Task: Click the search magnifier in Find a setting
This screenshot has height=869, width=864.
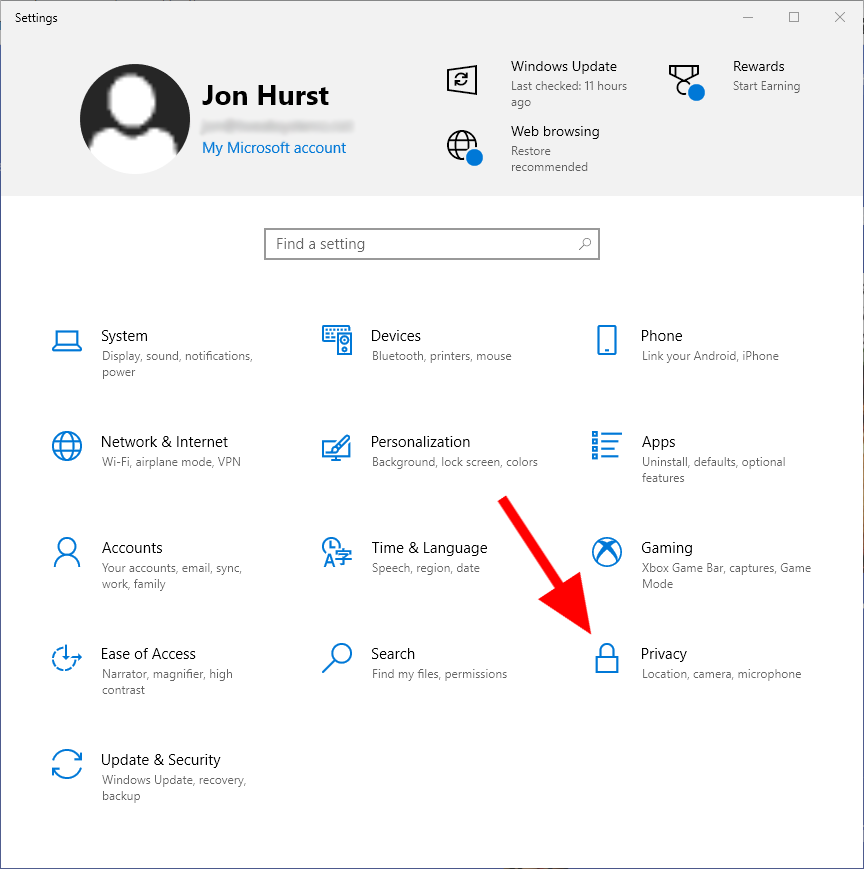Action: [585, 244]
